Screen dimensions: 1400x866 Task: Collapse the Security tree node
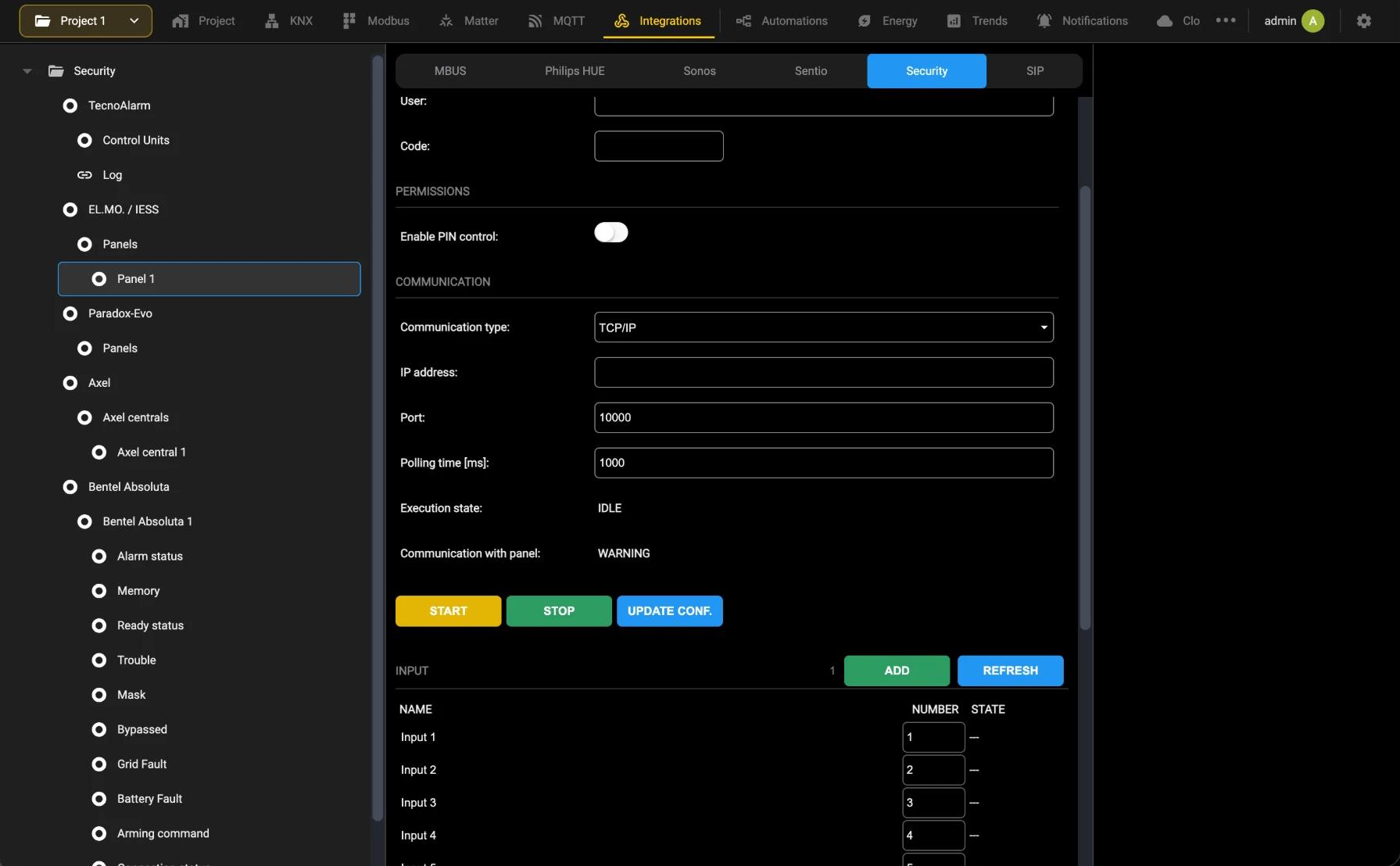click(27, 71)
